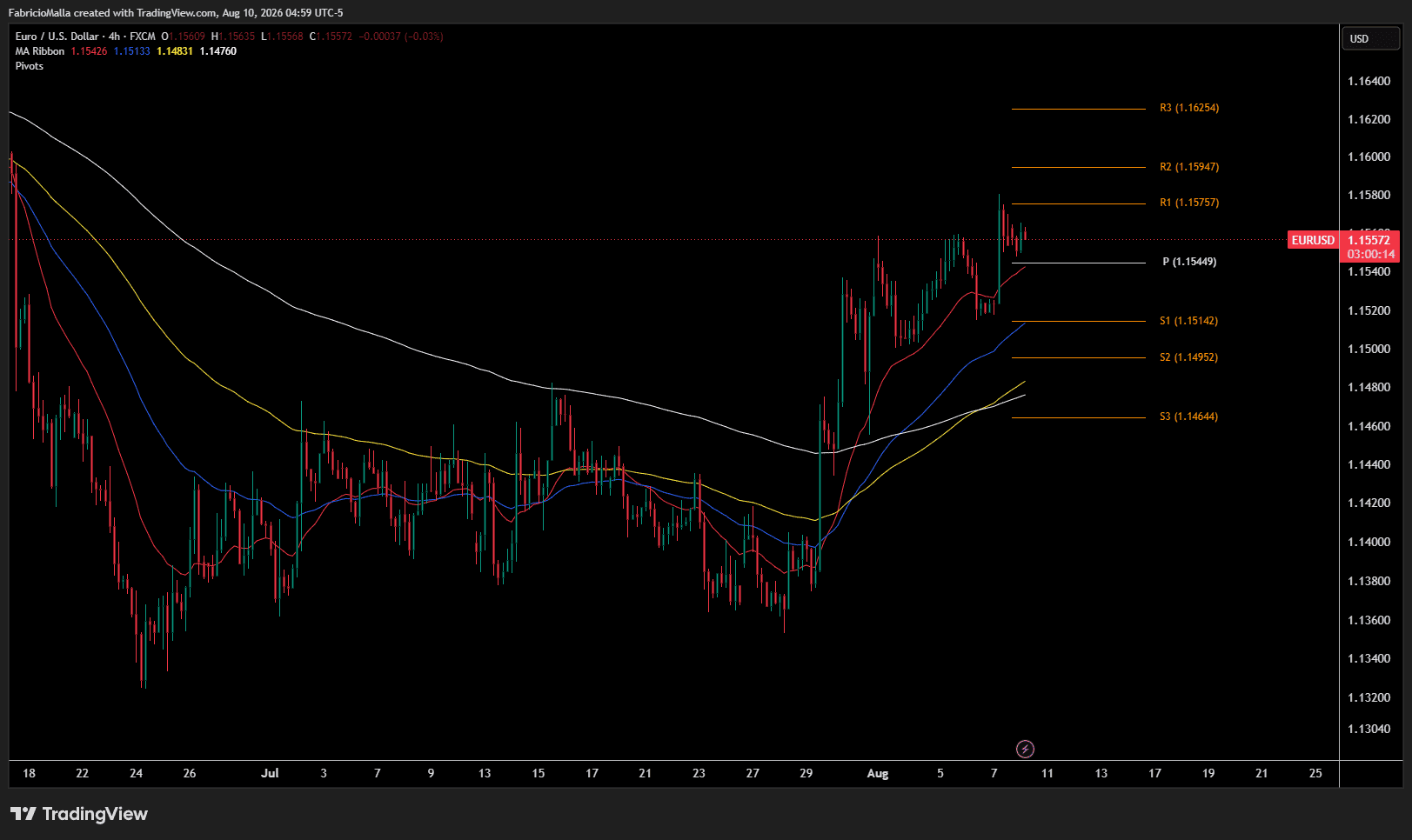Click the S2 (1.14952) pivot label
Viewport: 1412px width, 840px height.
pos(1188,357)
